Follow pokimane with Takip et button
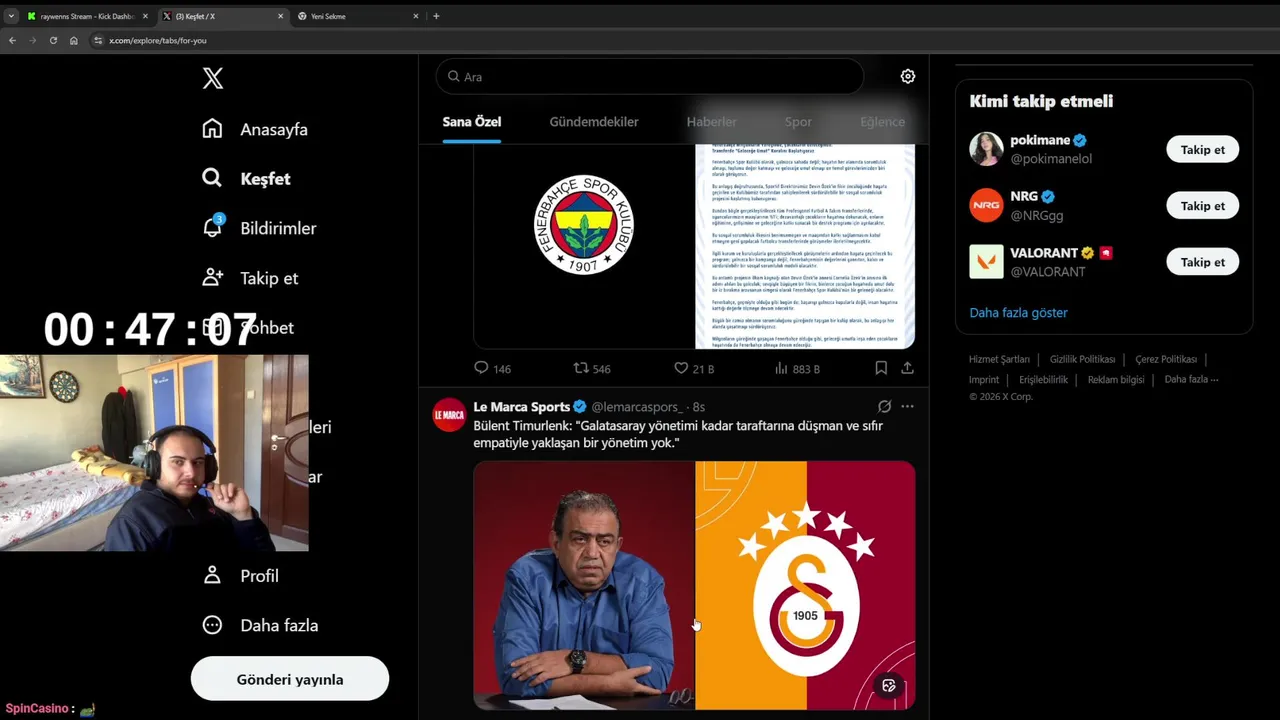 (x=1202, y=150)
